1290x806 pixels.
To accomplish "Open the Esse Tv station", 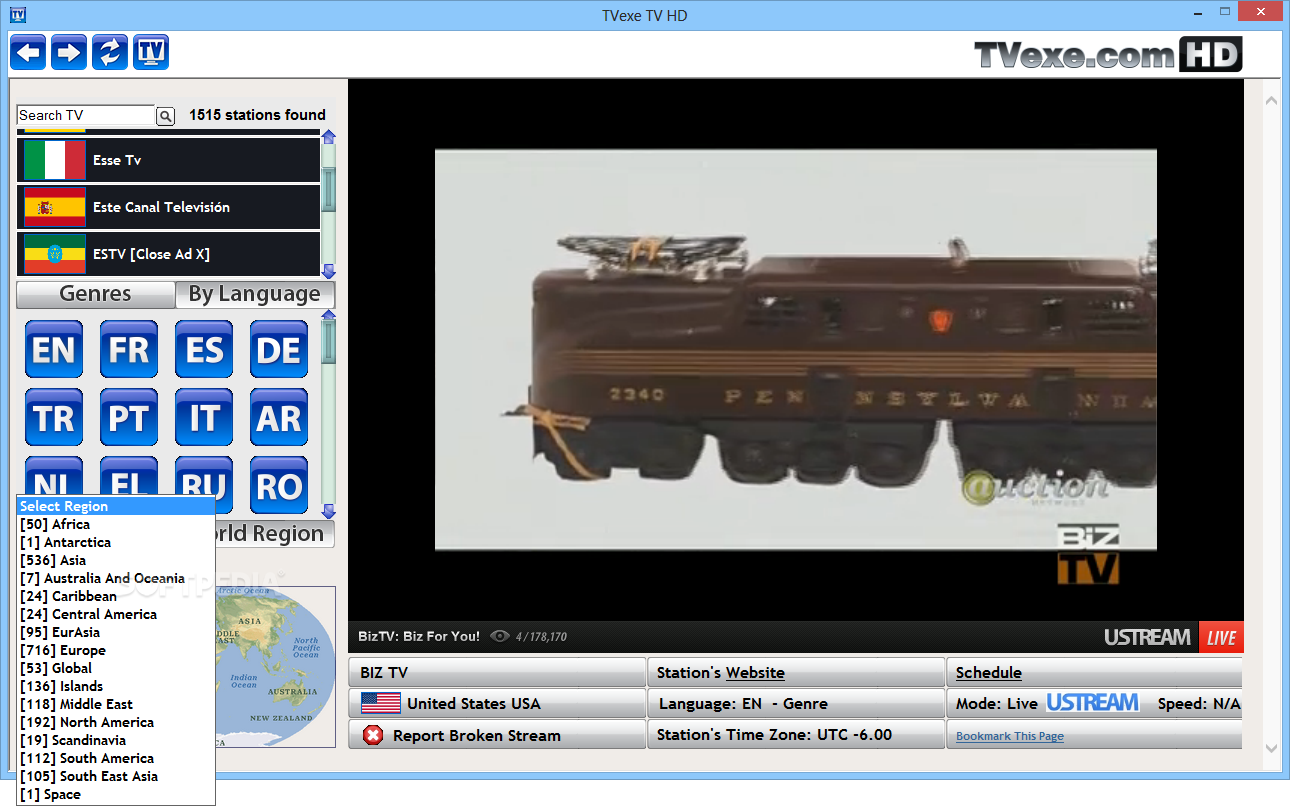I will [168, 160].
